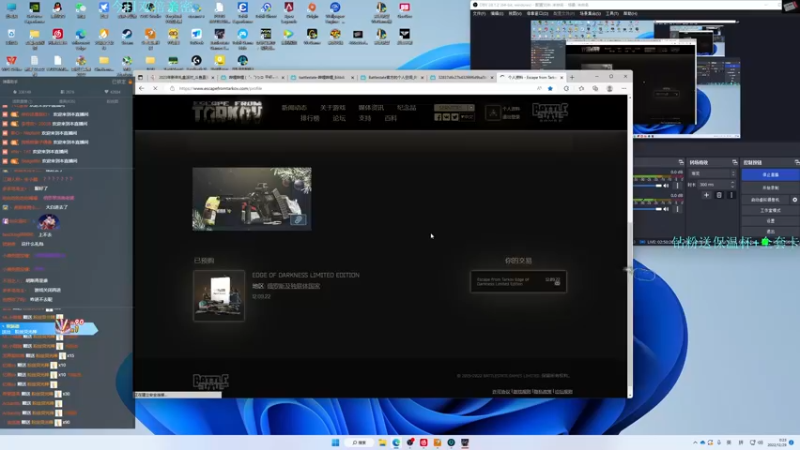Click the taskbar search box
The image size is (800, 450).
coord(359,442)
